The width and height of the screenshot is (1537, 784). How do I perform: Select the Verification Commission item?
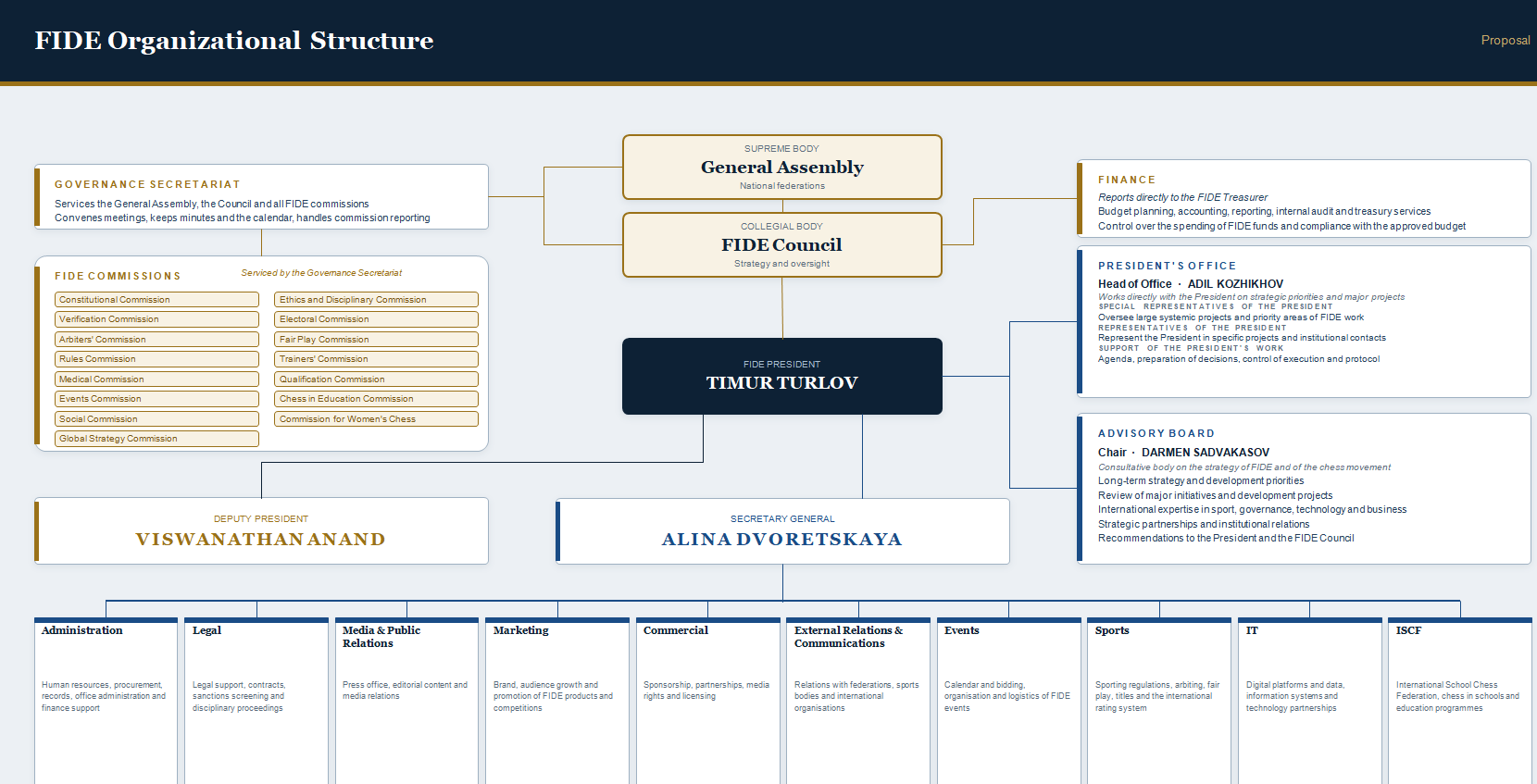click(x=156, y=319)
